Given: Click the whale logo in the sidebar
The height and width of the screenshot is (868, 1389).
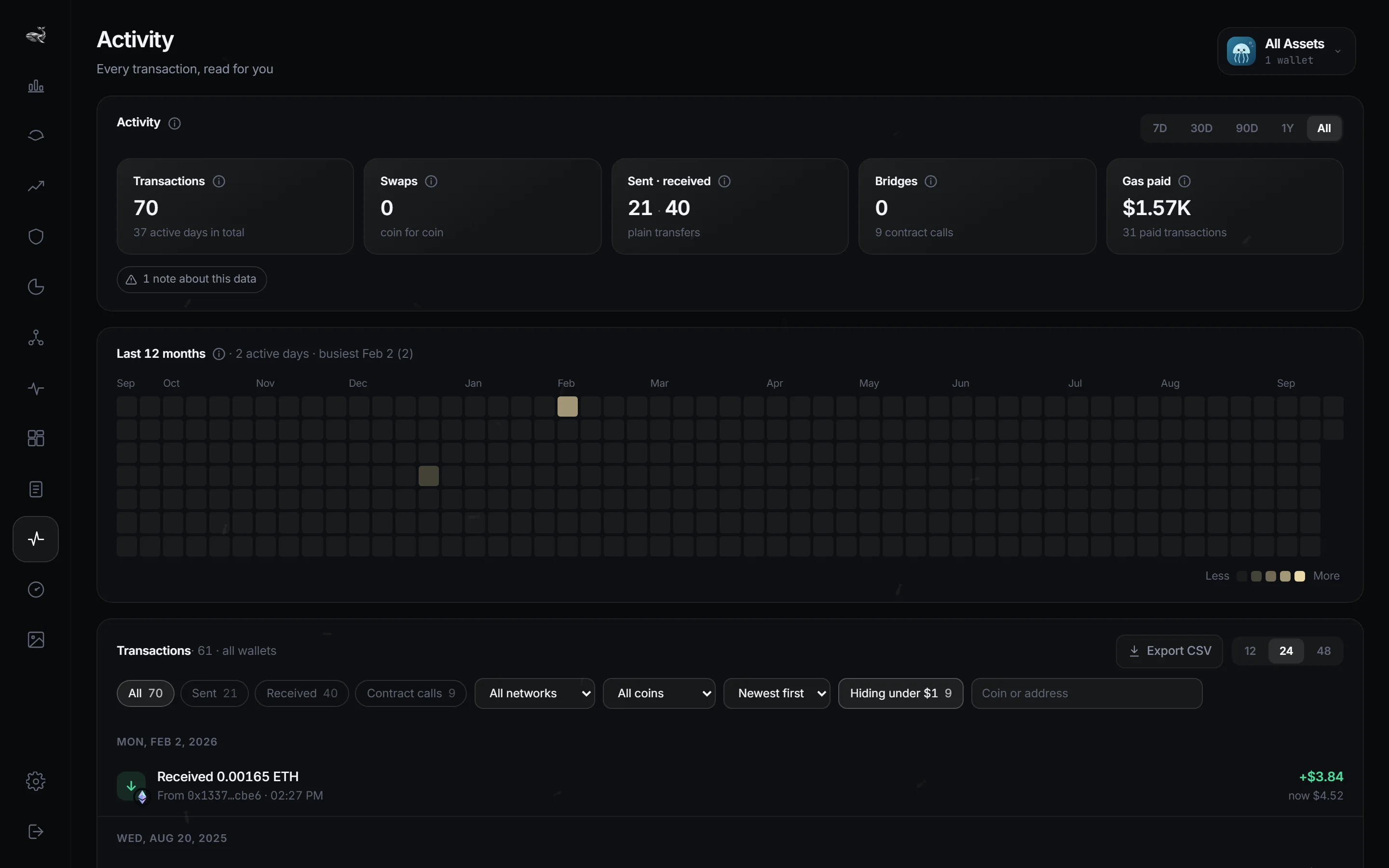Looking at the screenshot, I should pos(36,35).
